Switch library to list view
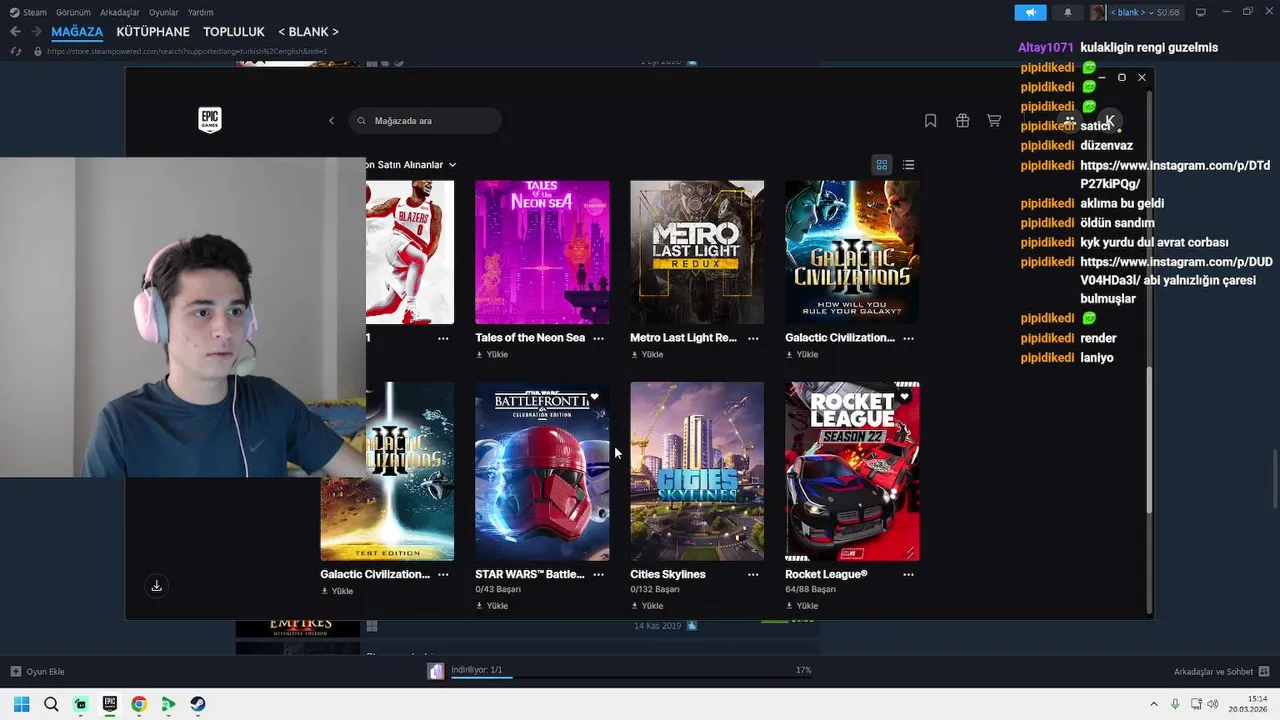Screen dimensions: 1280x720 point(908,165)
